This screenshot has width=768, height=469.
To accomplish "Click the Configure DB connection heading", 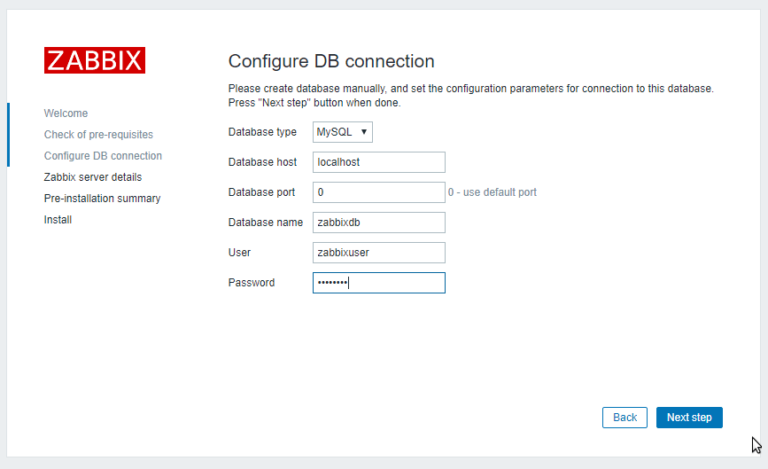I will (331, 61).
